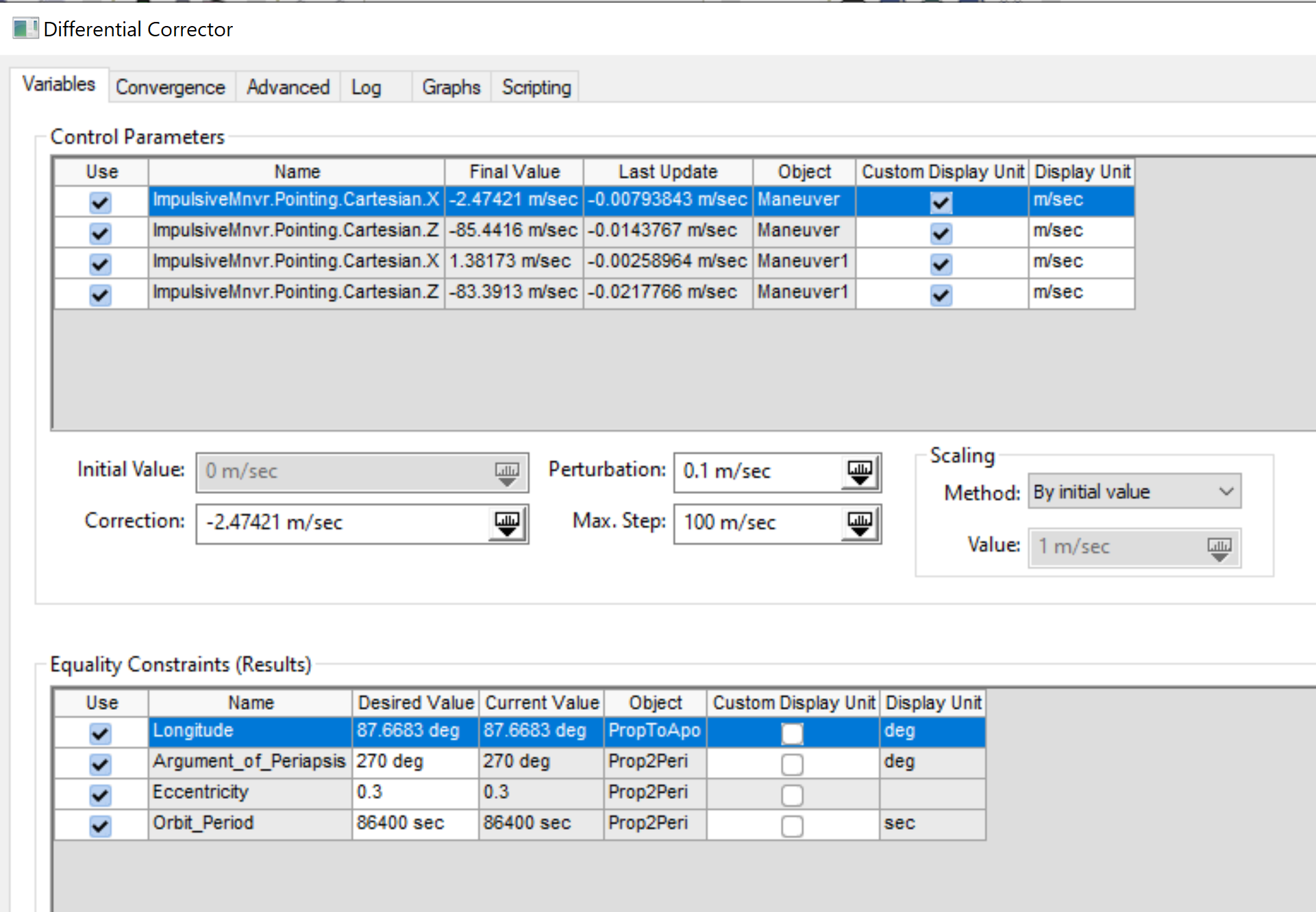This screenshot has width=1316, height=912.
Task: Click Final Value -83.3913 m/sec cell
Action: (514, 292)
